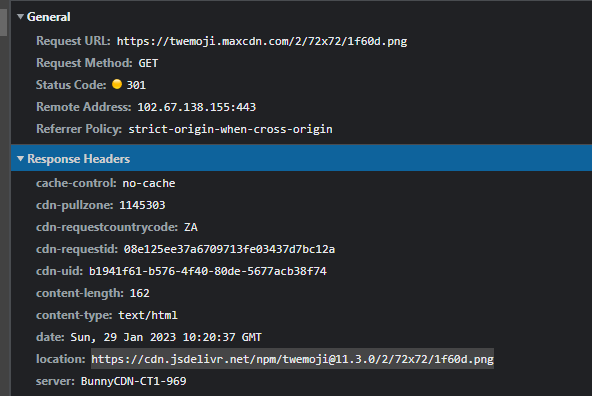Viewport: 592px width, 396px height.
Task: Select the cdn-requestcountrycode ZA value
Action: [x=191, y=227]
